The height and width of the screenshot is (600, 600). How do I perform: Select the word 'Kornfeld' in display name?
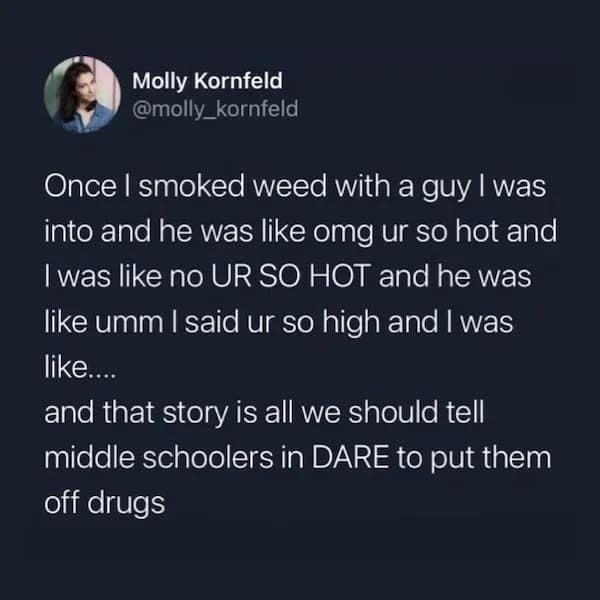(238, 80)
